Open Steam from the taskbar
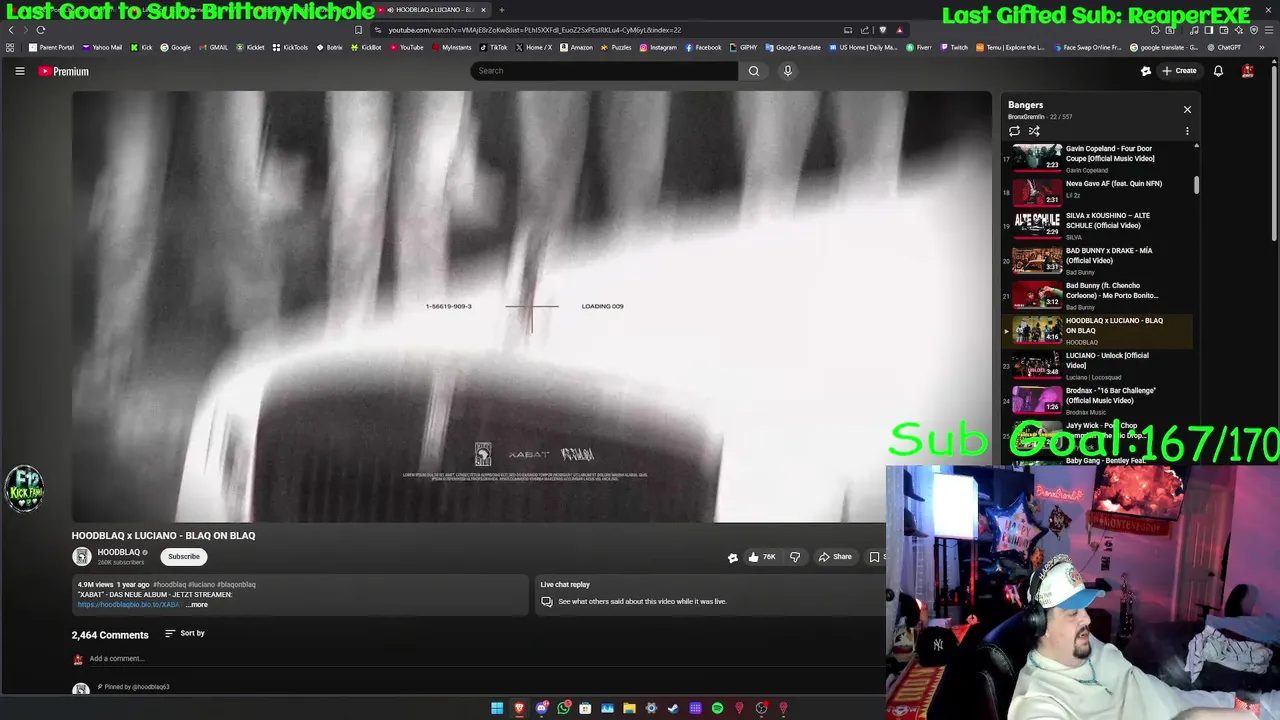The height and width of the screenshot is (720, 1280). click(x=673, y=708)
